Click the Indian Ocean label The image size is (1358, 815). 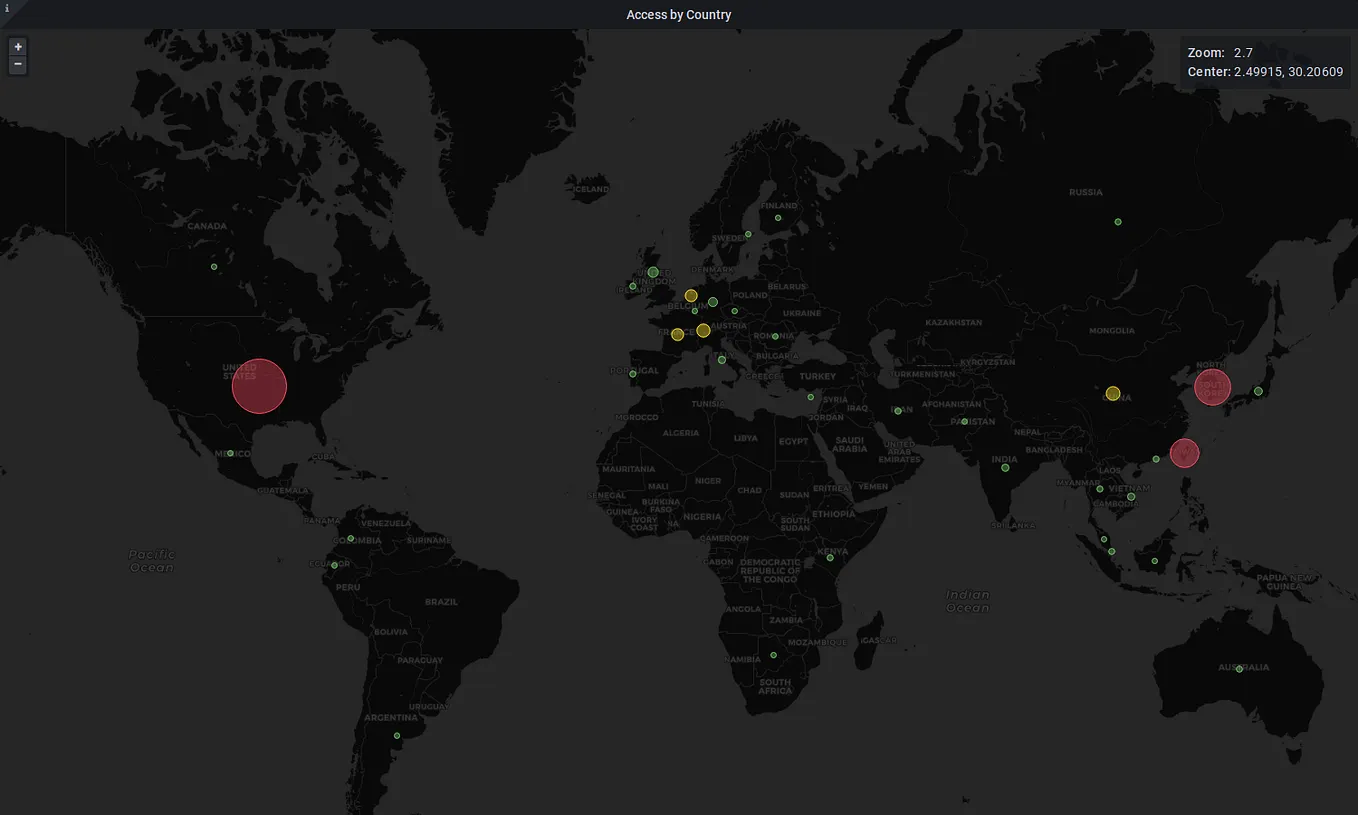(967, 601)
